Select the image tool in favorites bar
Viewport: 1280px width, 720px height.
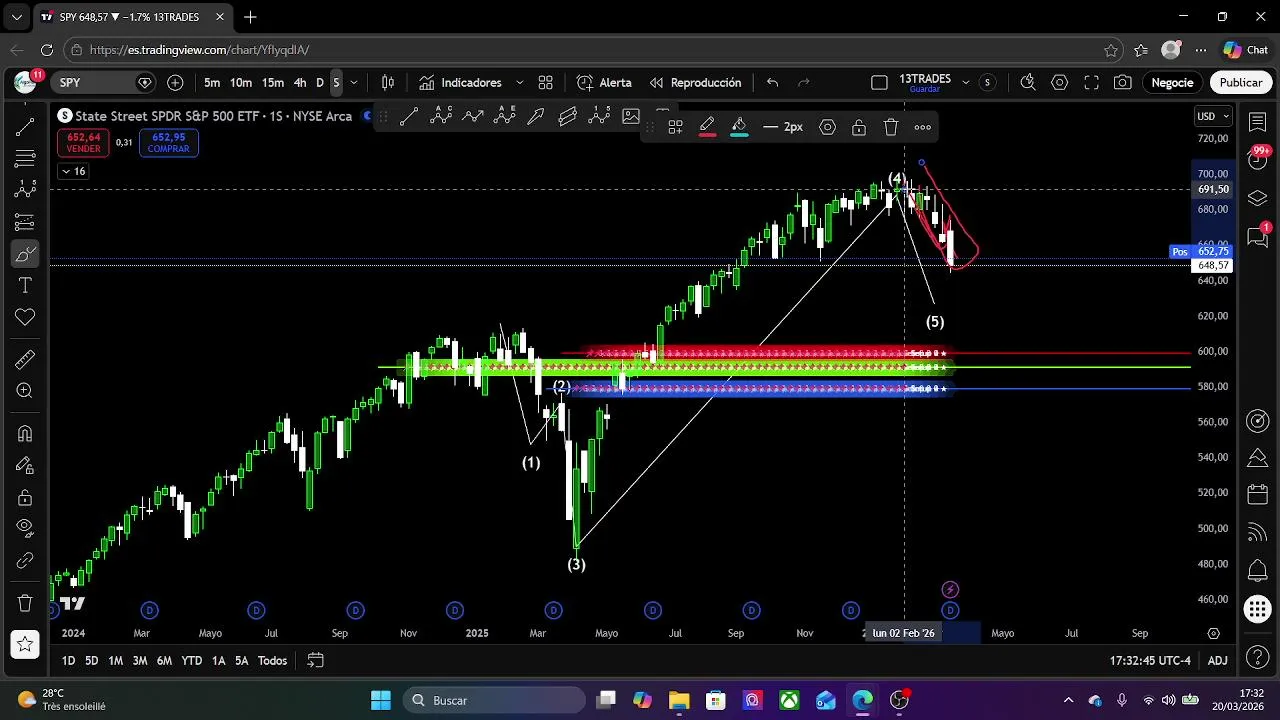(x=631, y=116)
